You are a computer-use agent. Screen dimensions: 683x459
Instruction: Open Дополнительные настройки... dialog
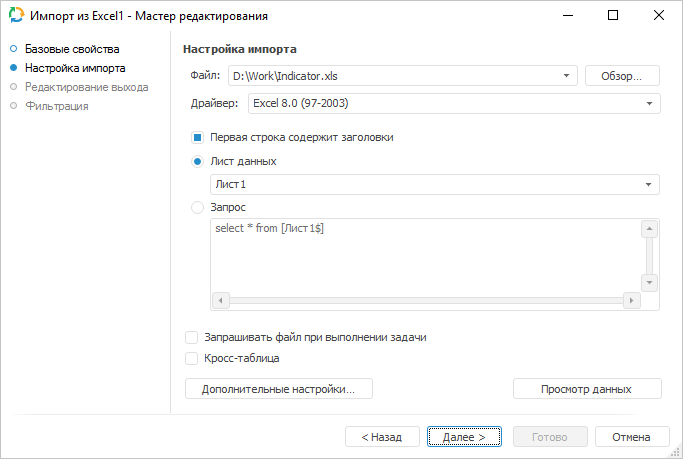279,389
